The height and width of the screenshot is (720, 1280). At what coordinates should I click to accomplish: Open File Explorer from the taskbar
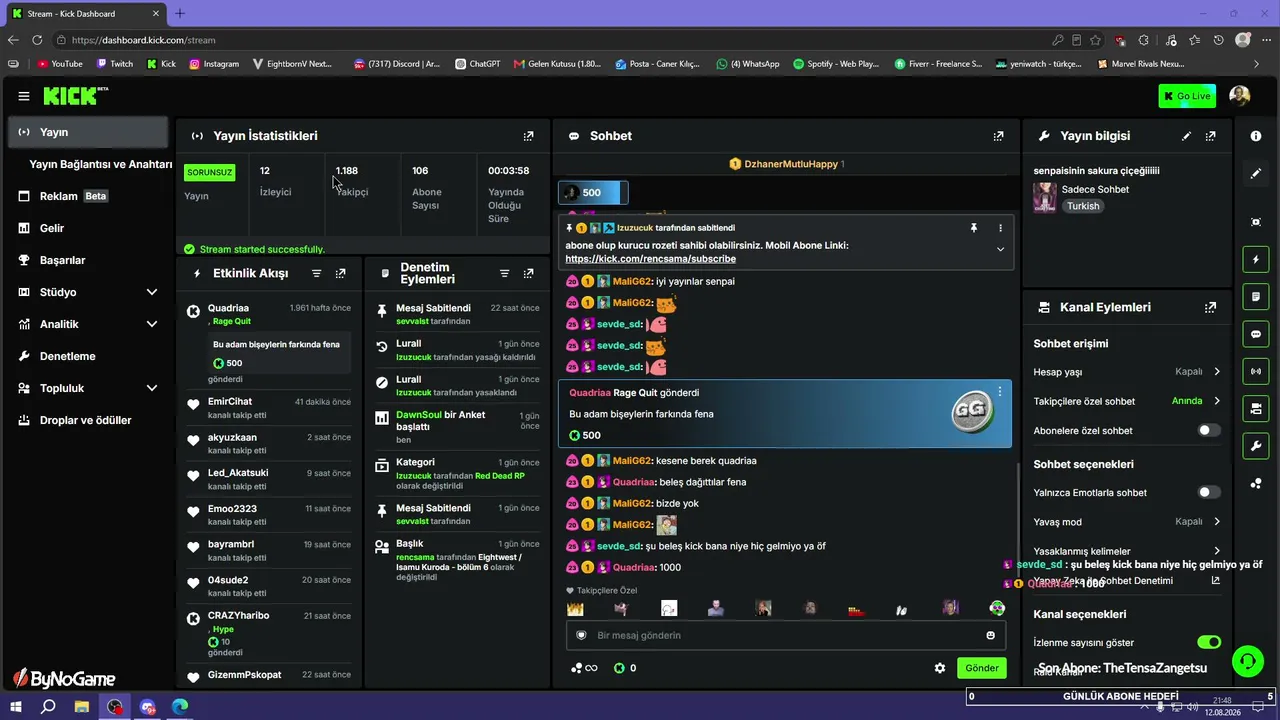click(x=81, y=706)
